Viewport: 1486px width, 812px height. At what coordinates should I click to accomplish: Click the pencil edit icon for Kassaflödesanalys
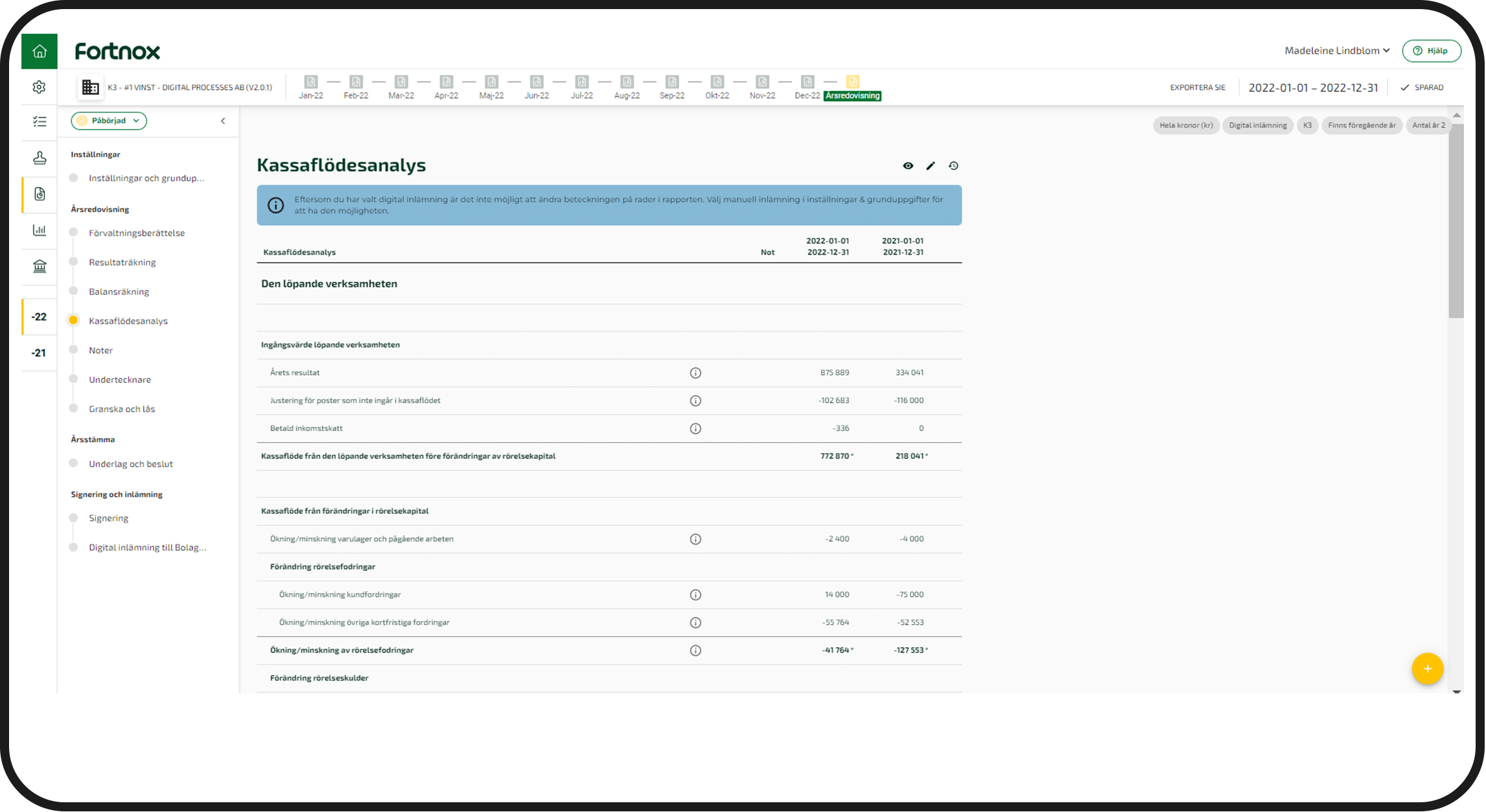click(x=931, y=166)
